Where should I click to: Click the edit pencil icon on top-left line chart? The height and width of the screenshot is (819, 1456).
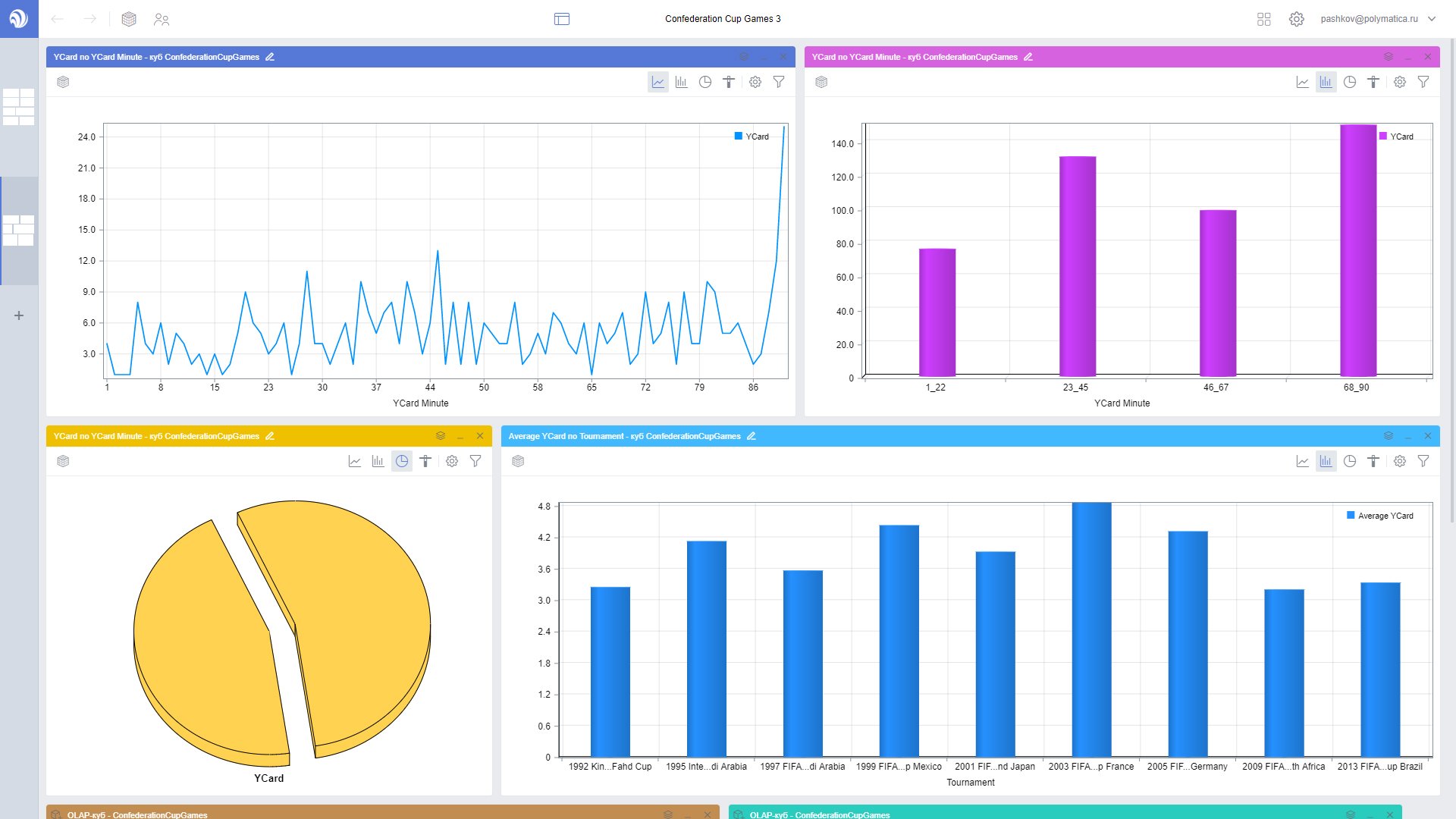(270, 57)
